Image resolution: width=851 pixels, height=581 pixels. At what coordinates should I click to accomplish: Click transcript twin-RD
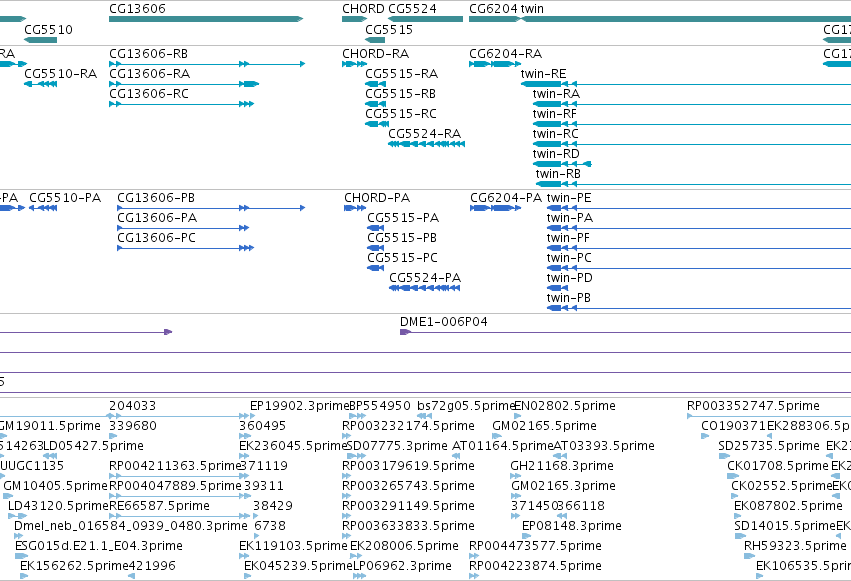pyautogui.click(x=556, y=154)
